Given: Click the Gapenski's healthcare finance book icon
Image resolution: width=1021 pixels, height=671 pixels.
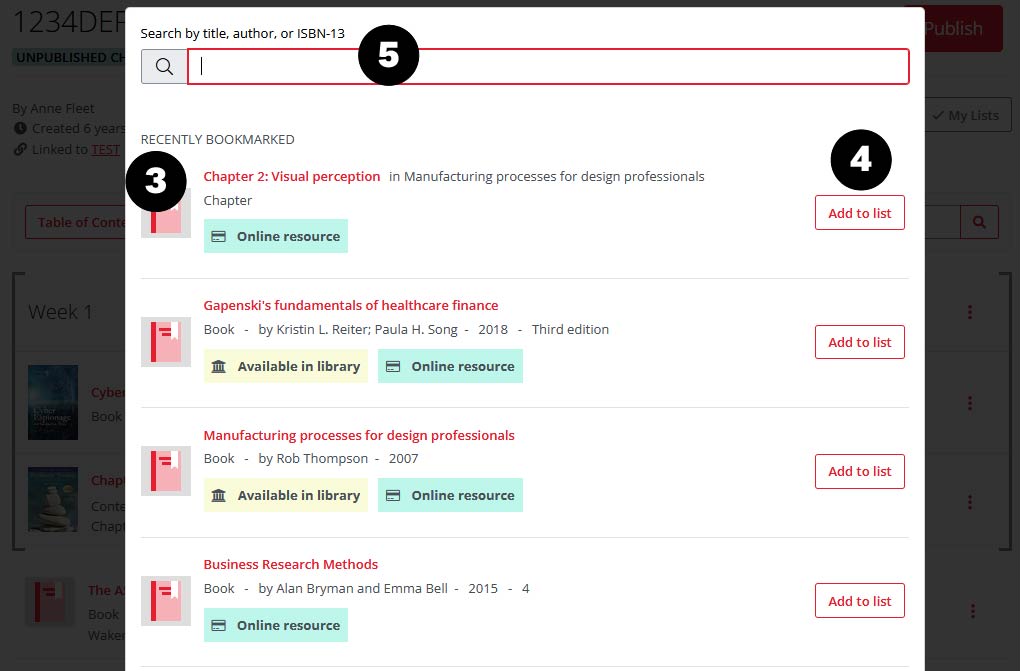Looking at the screenshot, I should click(165, 342).
